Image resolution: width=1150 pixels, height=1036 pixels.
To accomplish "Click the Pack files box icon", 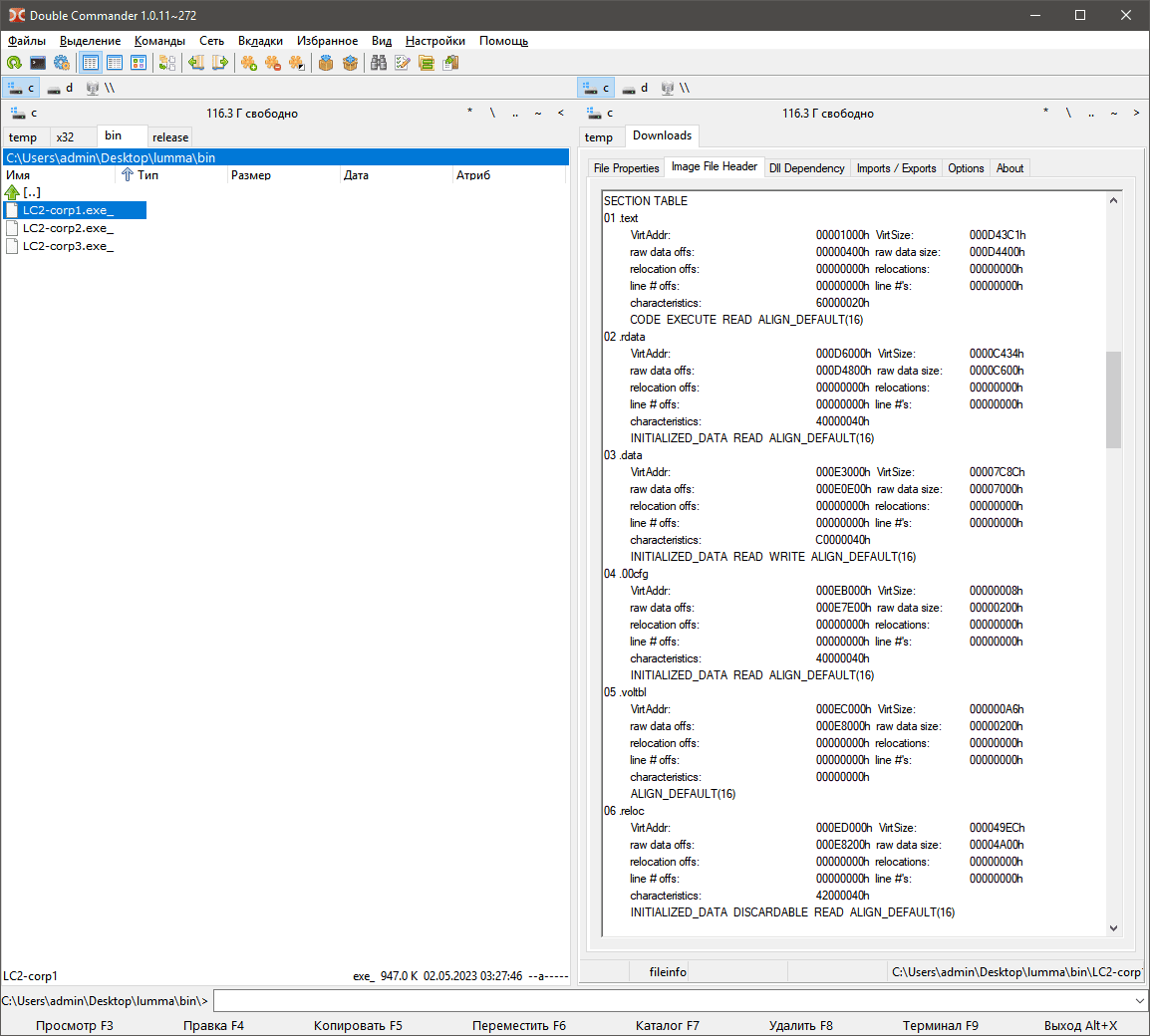I will (326, 63).
